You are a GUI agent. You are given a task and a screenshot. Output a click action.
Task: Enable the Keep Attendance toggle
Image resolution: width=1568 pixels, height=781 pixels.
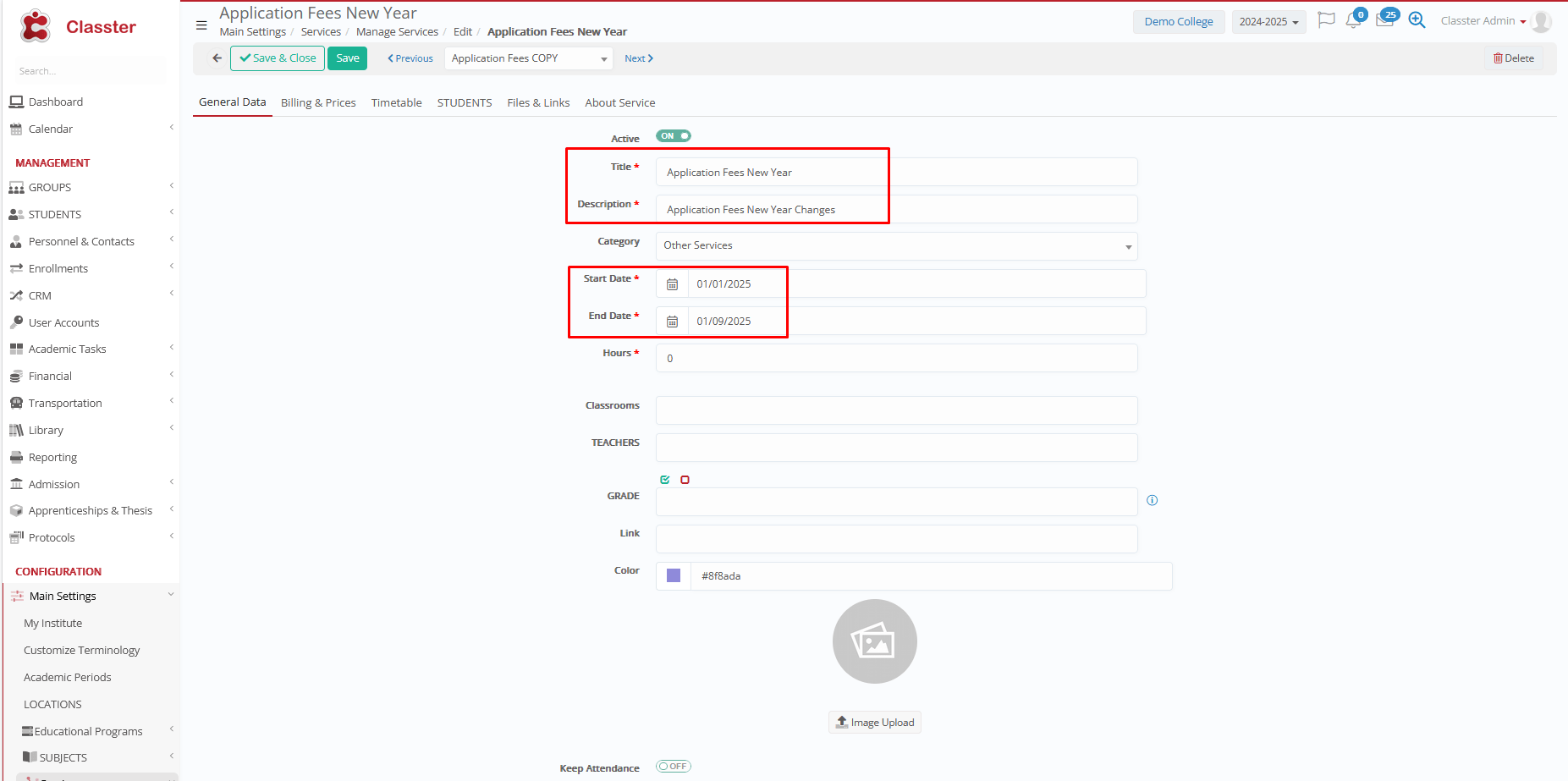[x=674, y=767]
